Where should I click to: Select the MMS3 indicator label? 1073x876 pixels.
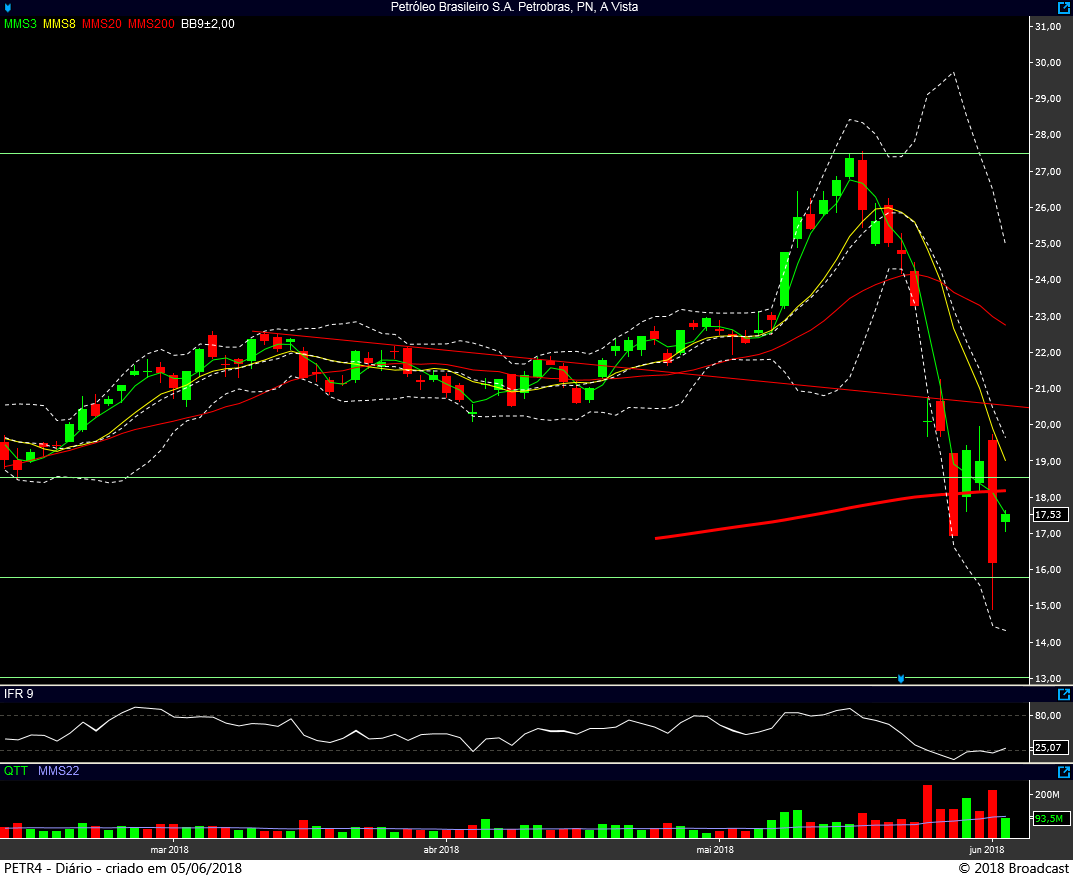point(21,24)
